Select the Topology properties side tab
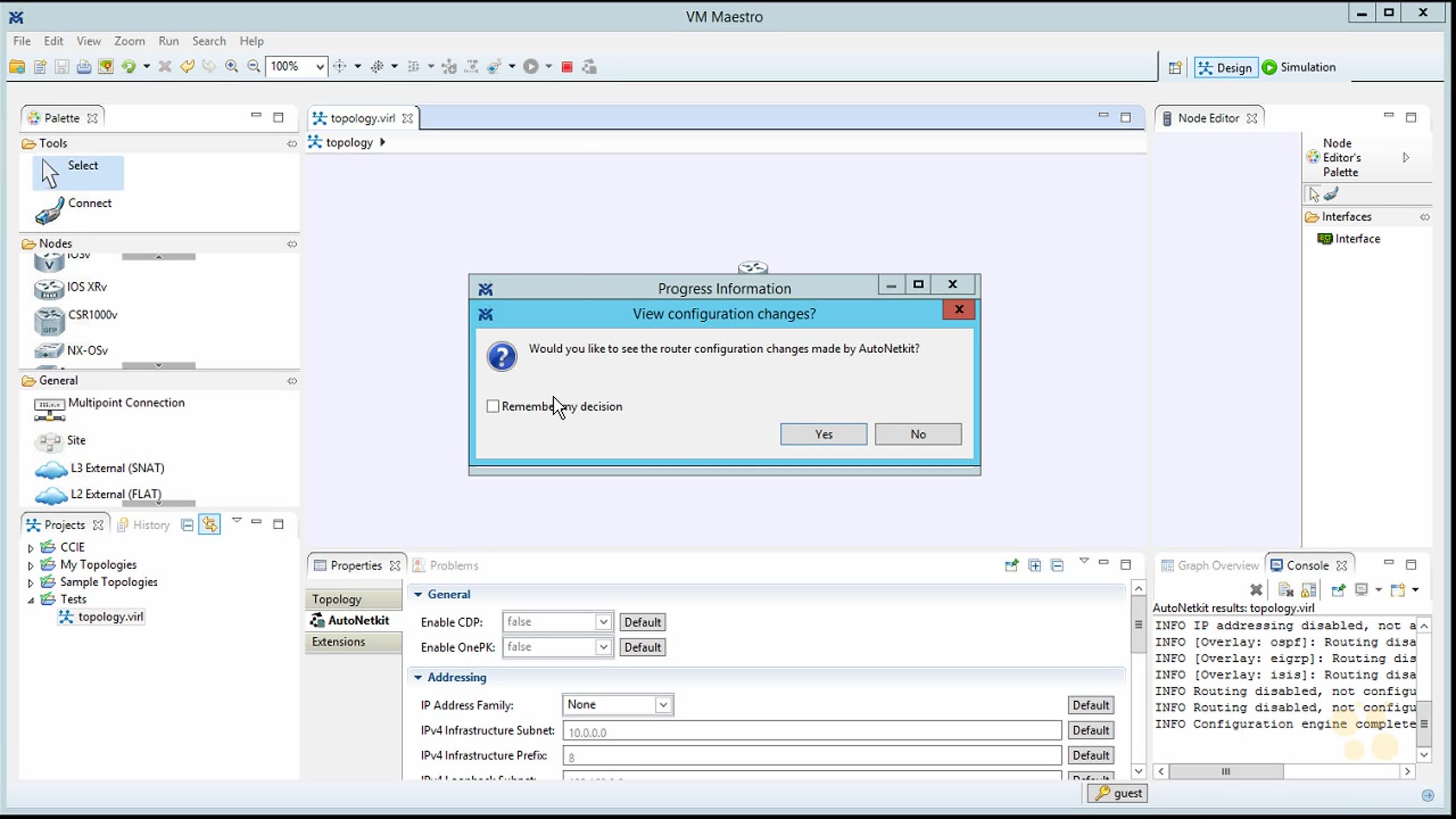 tap(354, 599)
